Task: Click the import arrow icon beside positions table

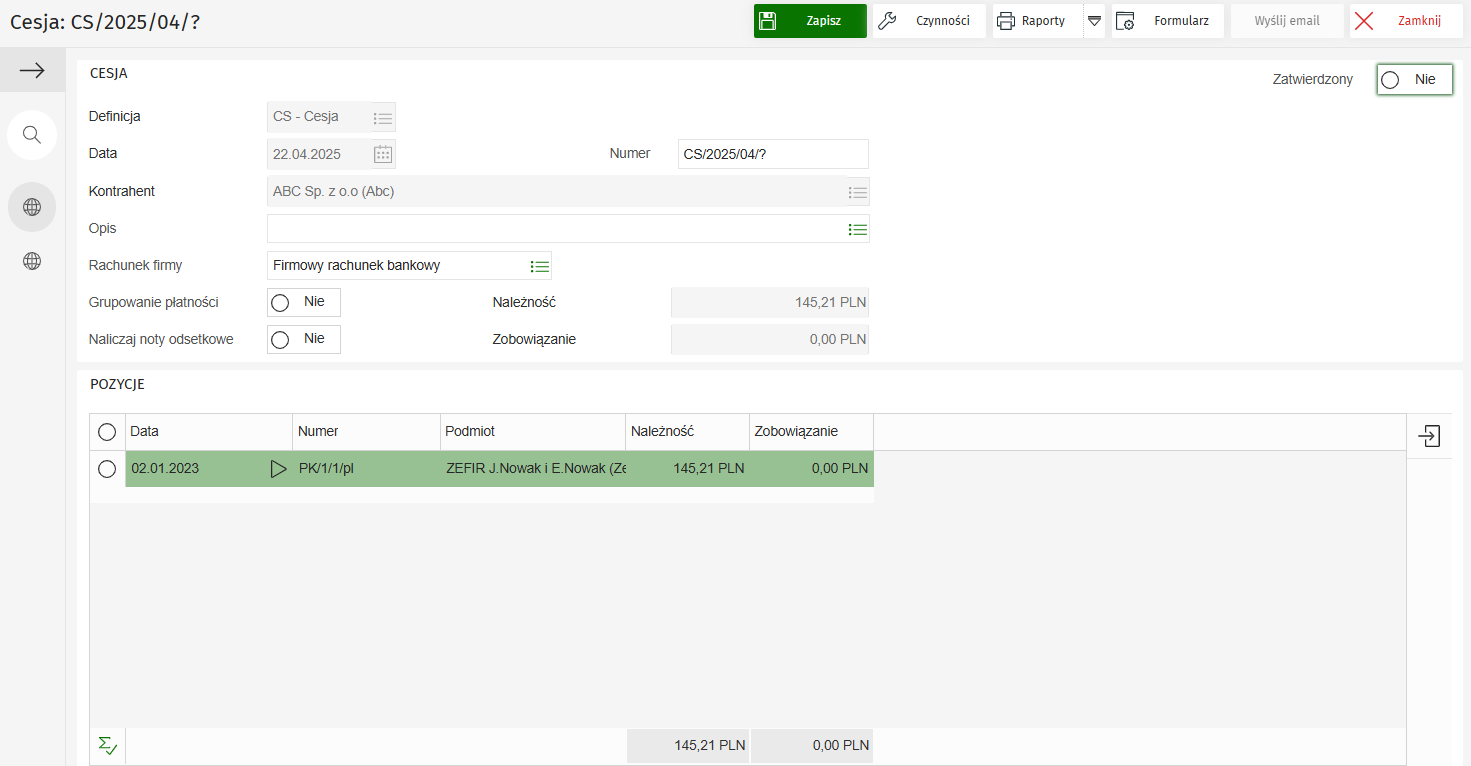Action: (x=1429, y=436)
